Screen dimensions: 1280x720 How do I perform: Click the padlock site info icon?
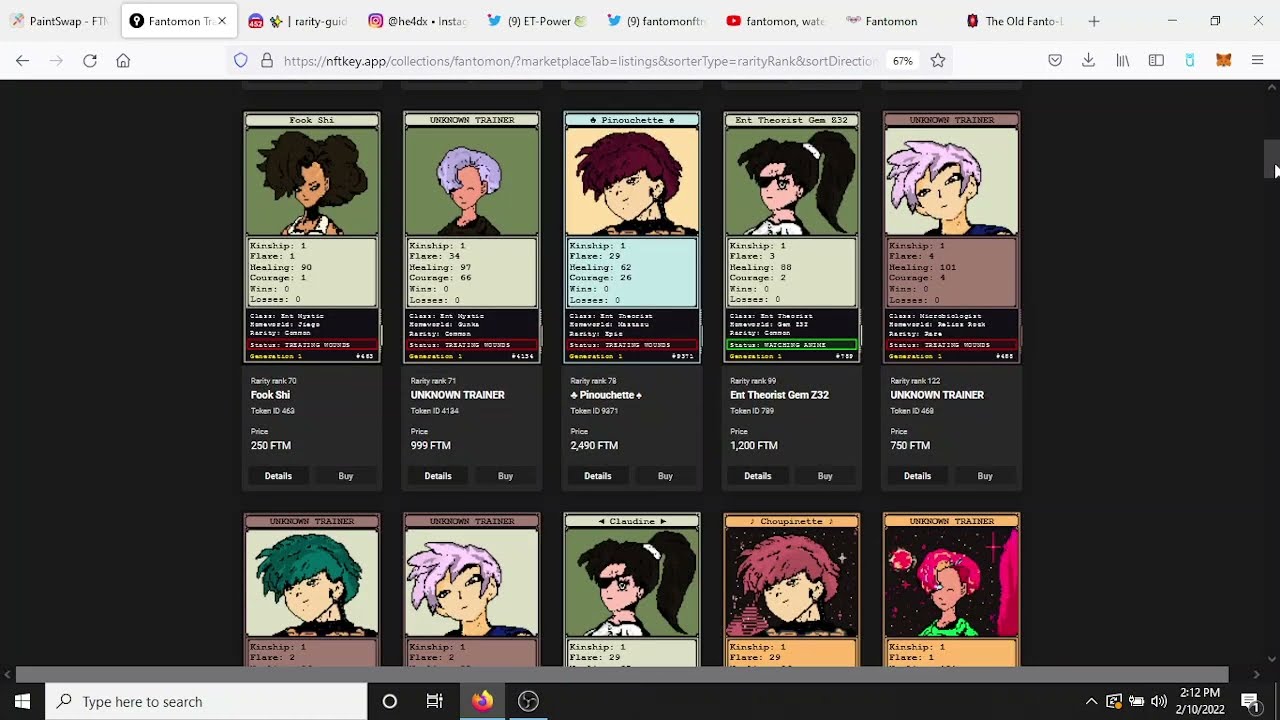[267, 61]
